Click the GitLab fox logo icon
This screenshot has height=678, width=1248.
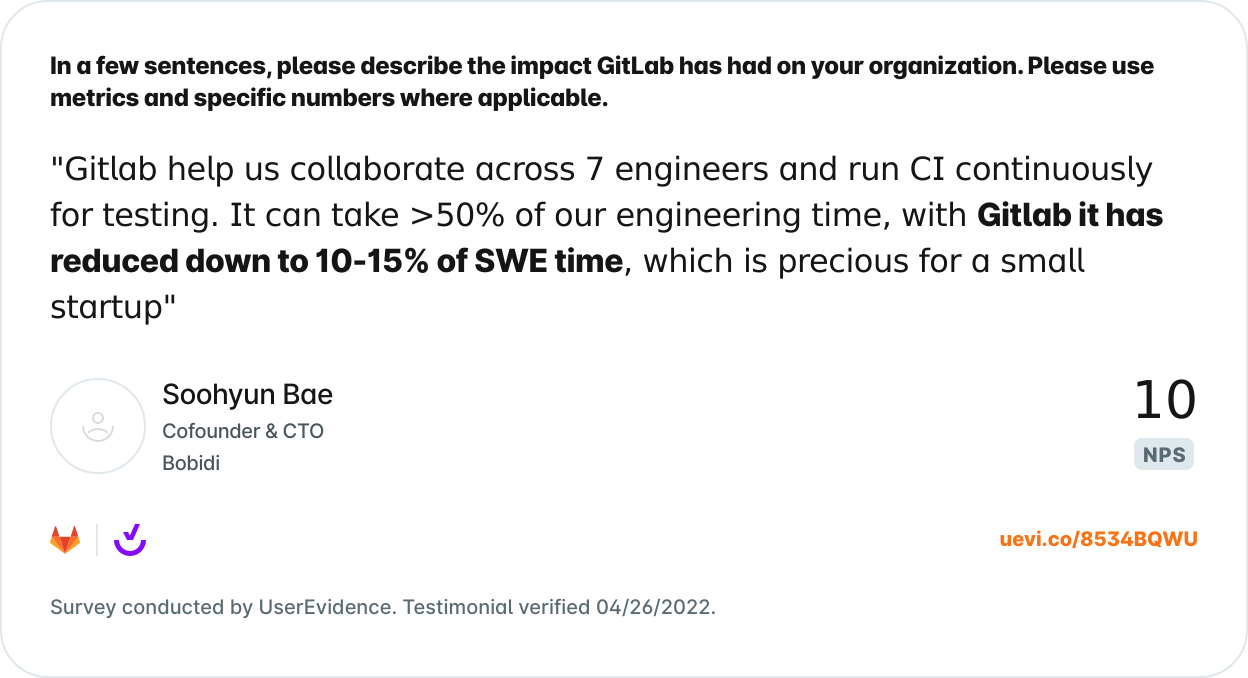[x=65, y=540]
